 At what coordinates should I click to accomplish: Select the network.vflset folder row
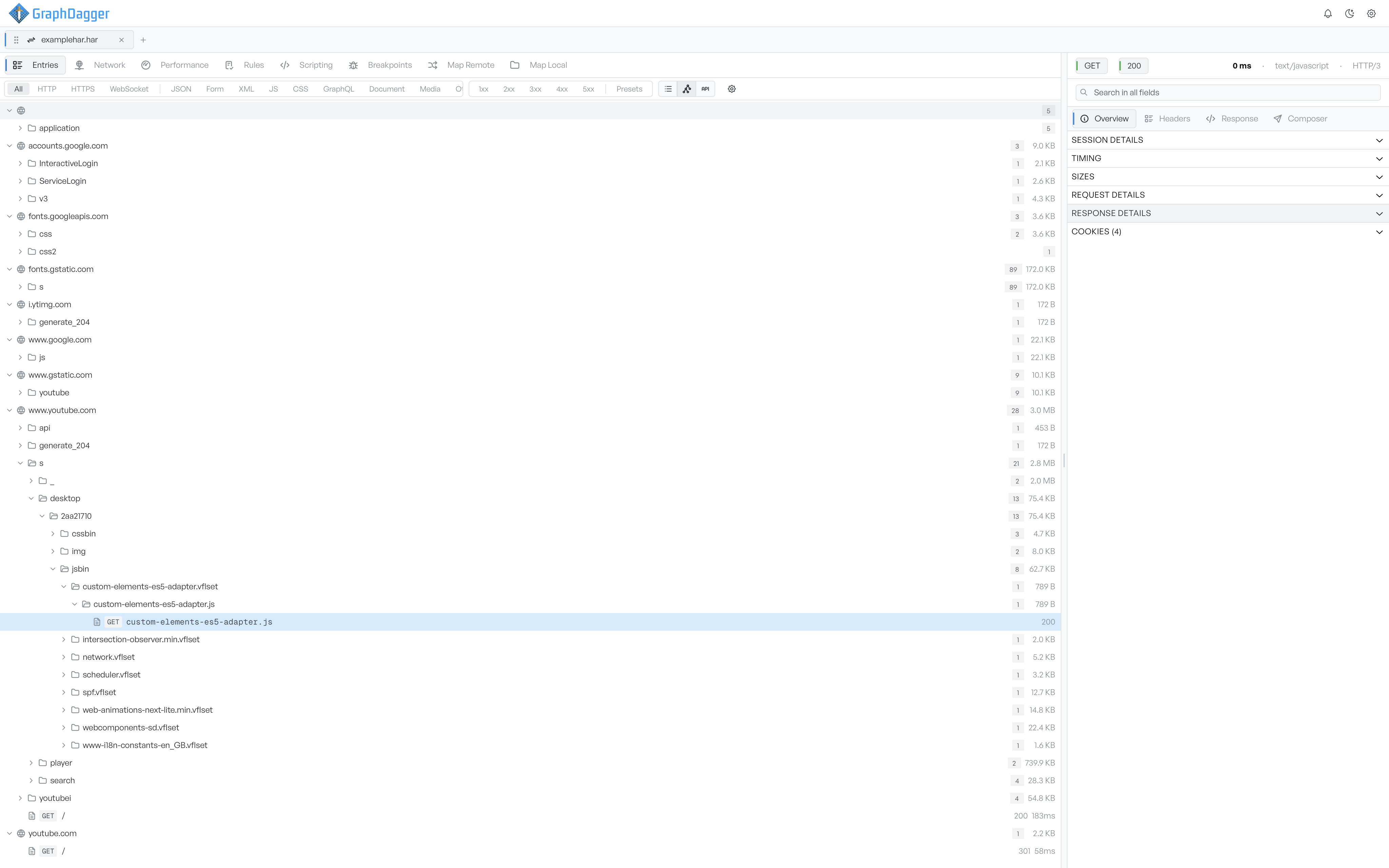[530, 657]
